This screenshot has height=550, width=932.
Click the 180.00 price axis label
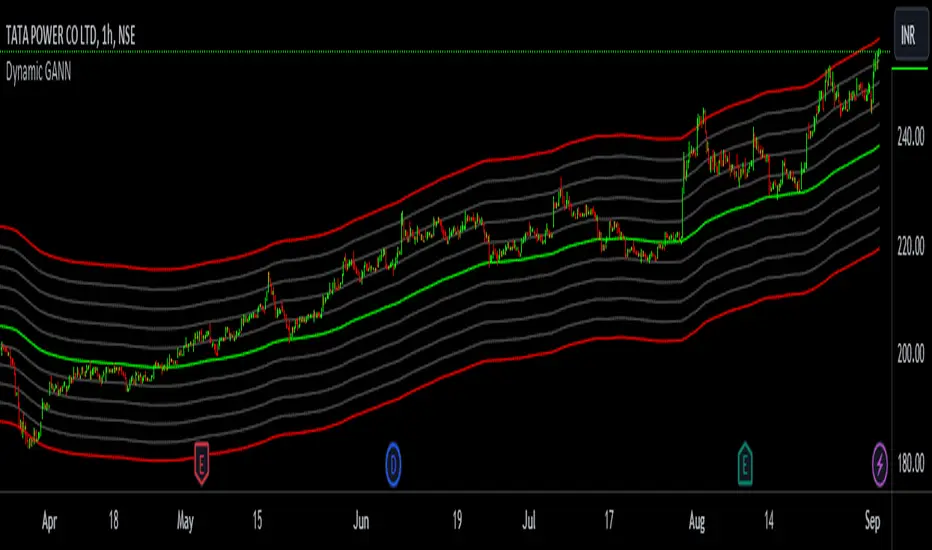(911, 462)
